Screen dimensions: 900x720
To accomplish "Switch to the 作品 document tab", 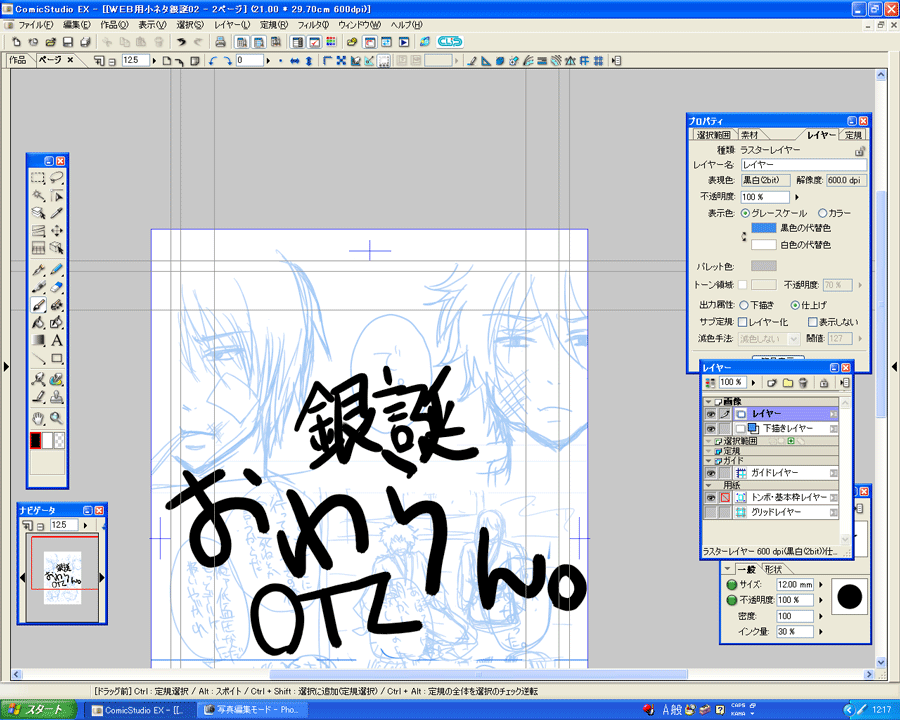I will click(x=18, y=60).
